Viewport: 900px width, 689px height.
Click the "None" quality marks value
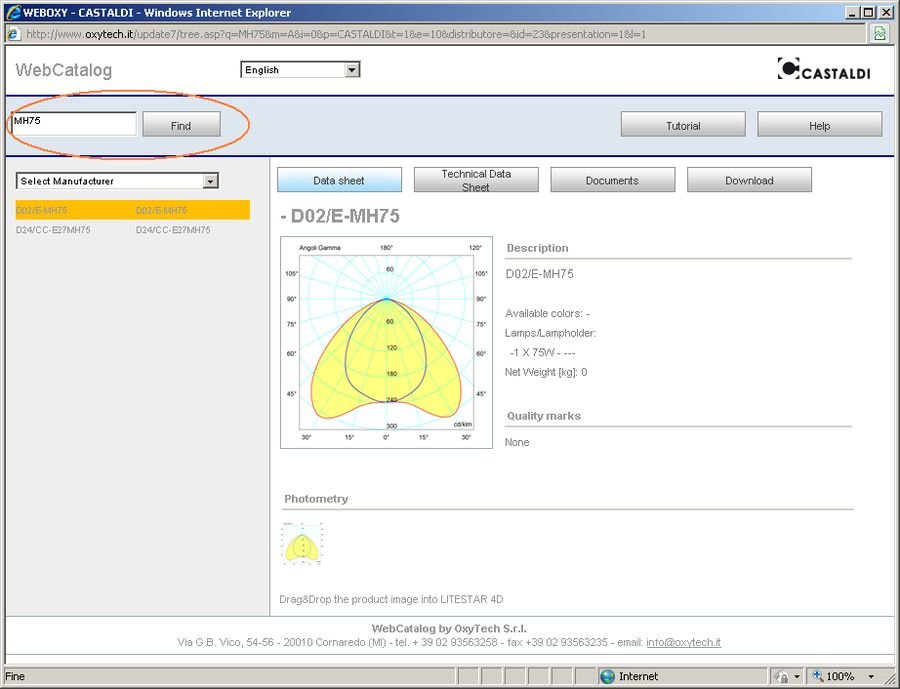(x=517, y=442)
